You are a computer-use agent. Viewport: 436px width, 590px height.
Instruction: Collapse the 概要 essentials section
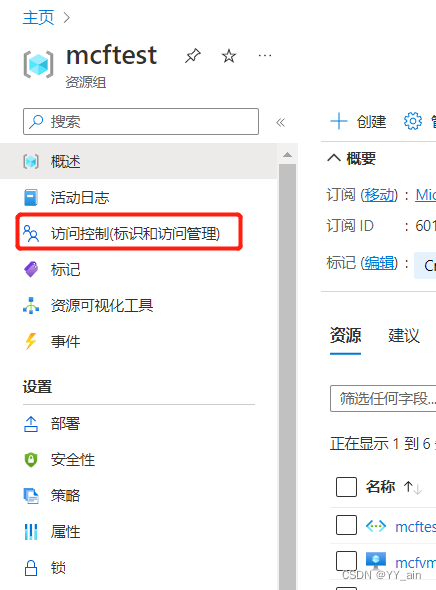pyautogui.click(x=334, y=158)
